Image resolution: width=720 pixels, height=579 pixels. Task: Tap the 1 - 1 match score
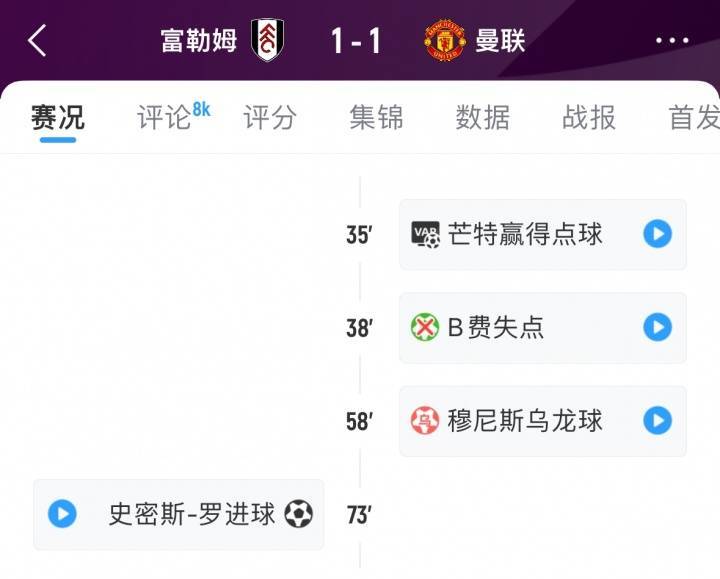pyautogui.click(x=356, y=41)
